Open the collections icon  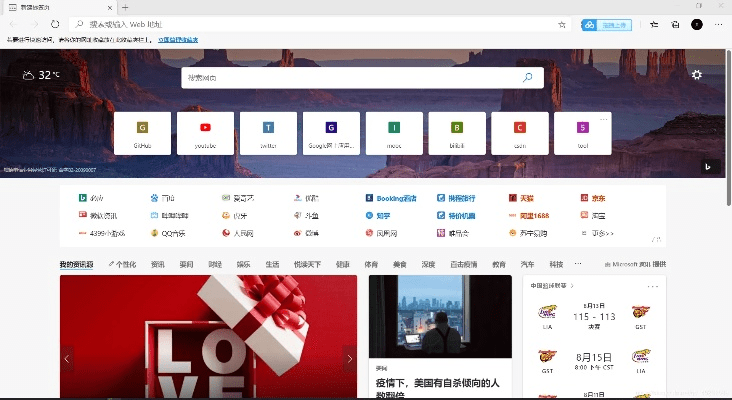coord(676,24)
